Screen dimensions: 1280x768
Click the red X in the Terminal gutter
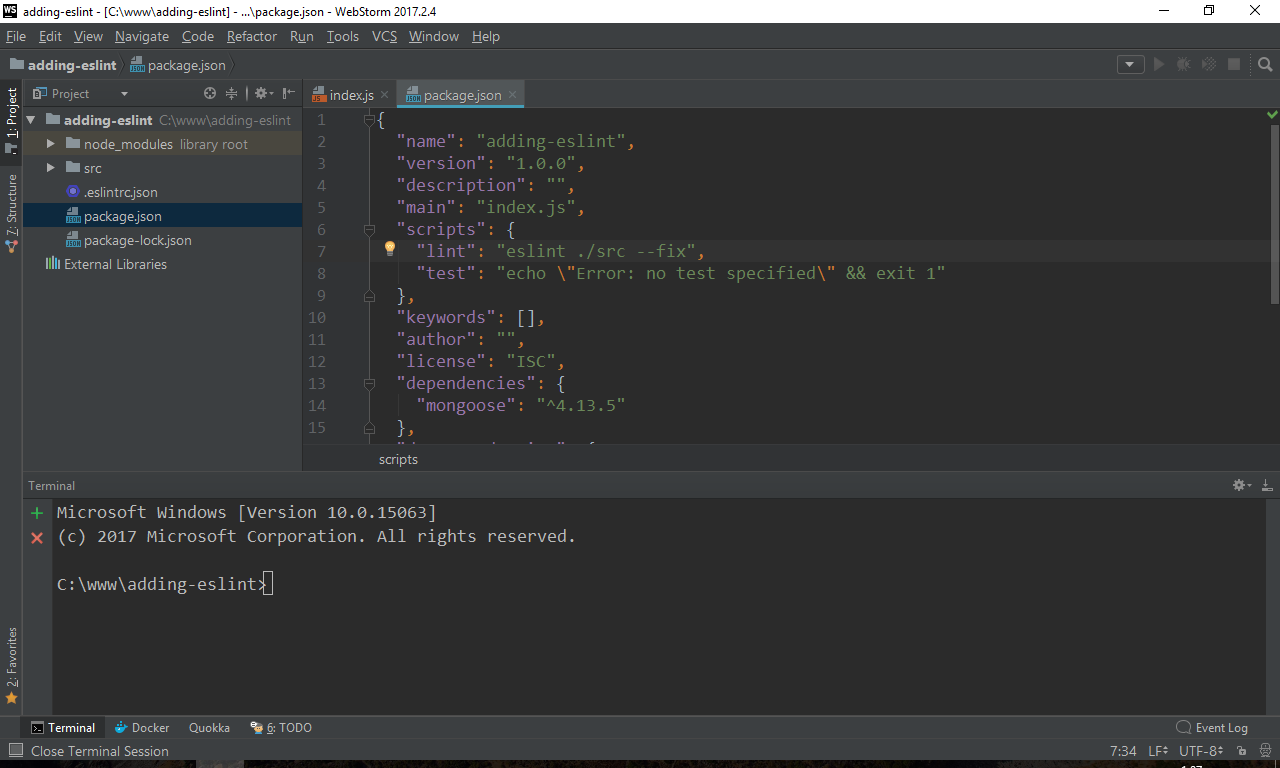[37, 537]
